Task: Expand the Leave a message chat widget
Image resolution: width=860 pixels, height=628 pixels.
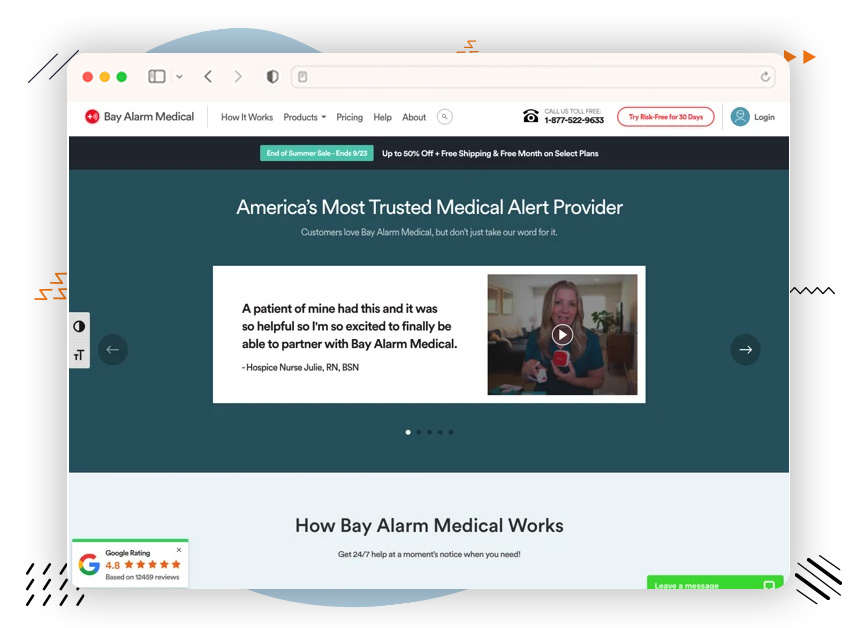Action: click(x=714, y=585)
